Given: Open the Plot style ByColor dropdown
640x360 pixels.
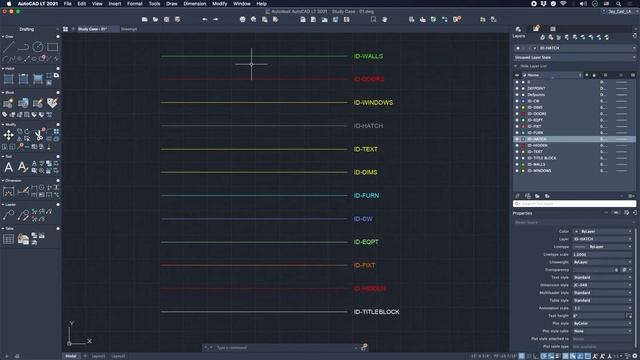Looking at the screenshot, I should pos(602,323).
